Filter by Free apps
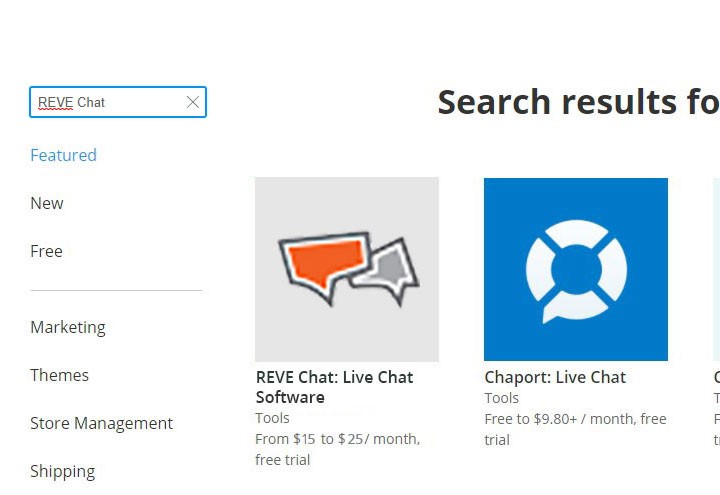The height and width of the screenshot is (495, 720). tap(46, 251)
